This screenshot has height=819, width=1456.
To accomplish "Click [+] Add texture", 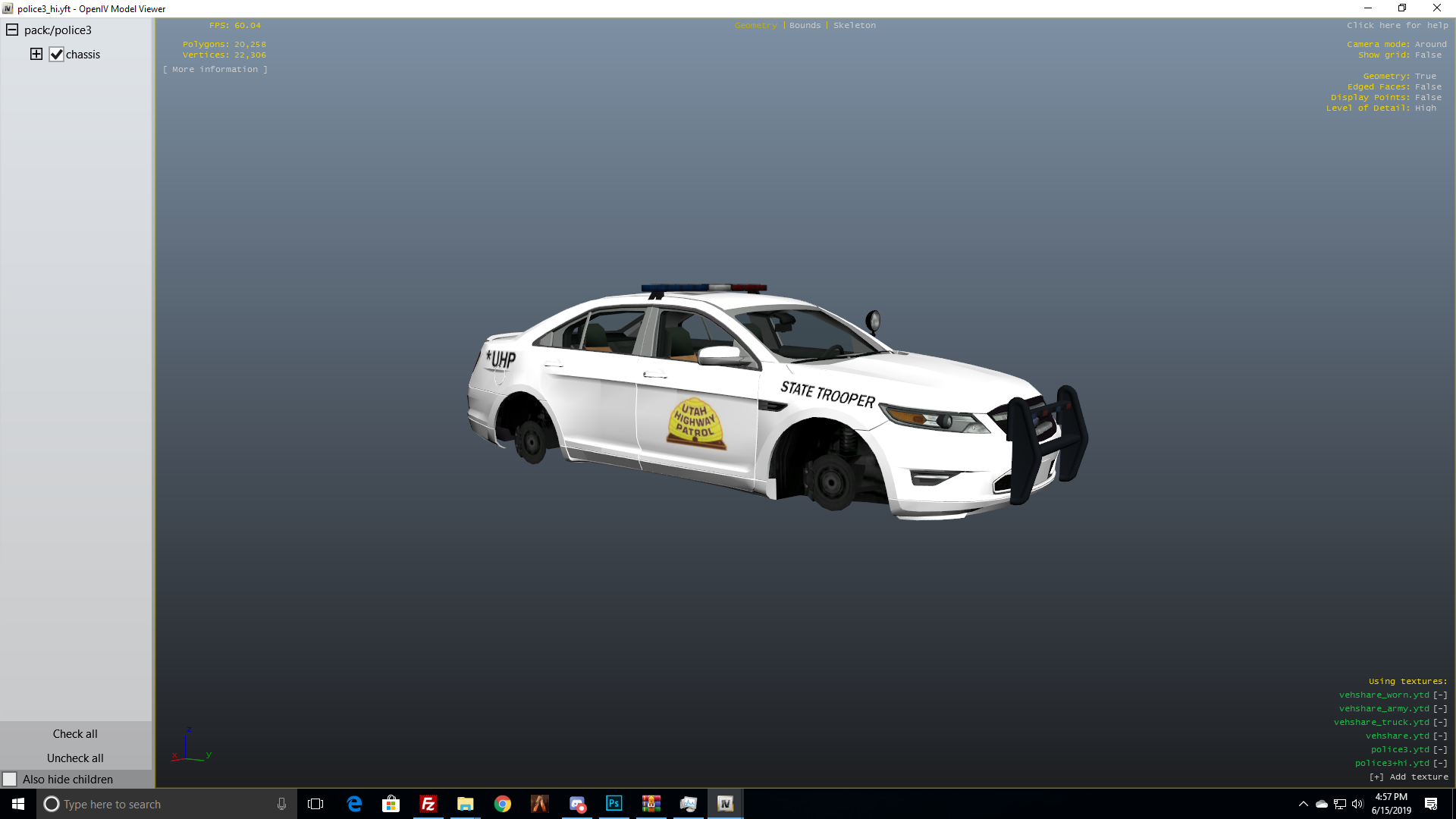I will coord(1408,777).
